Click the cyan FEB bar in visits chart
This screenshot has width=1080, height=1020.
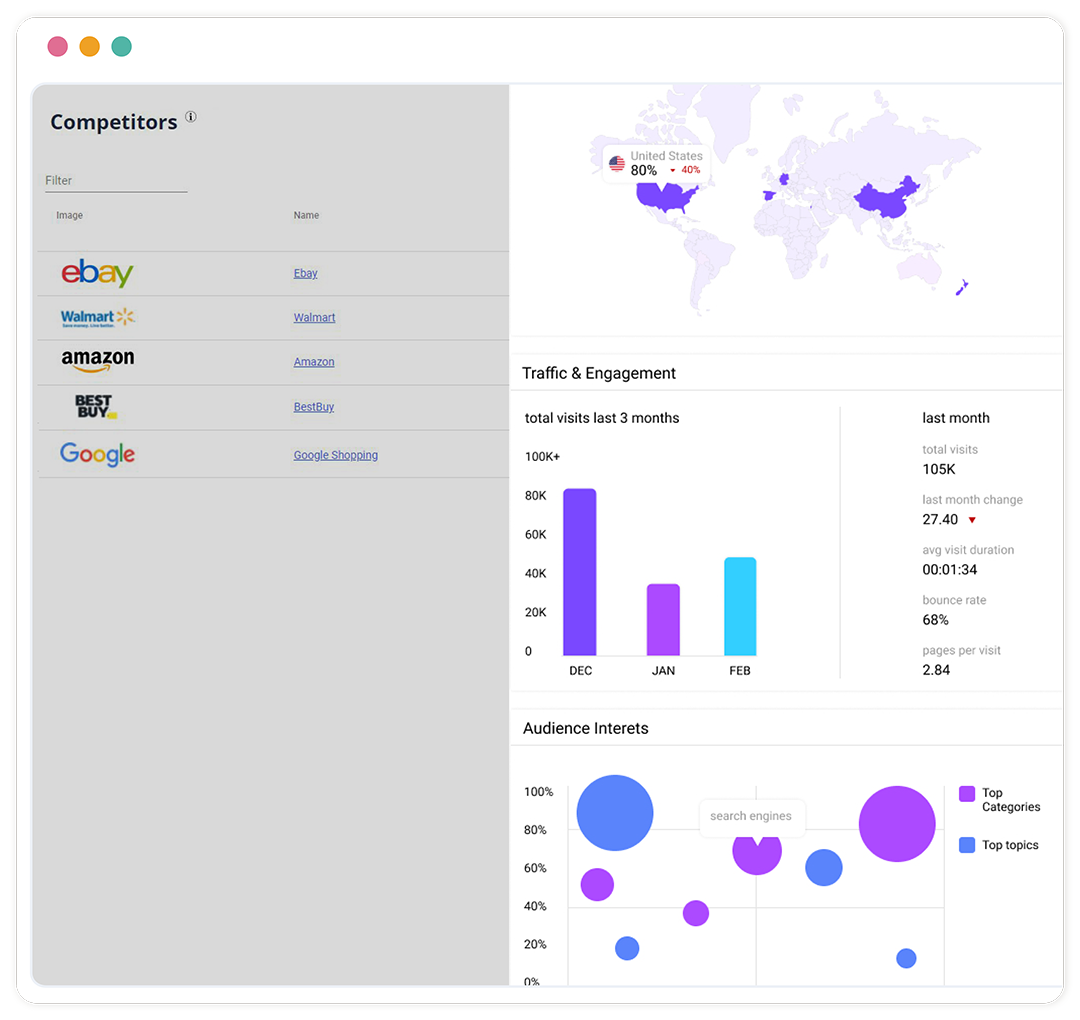(x=740, y=606)
